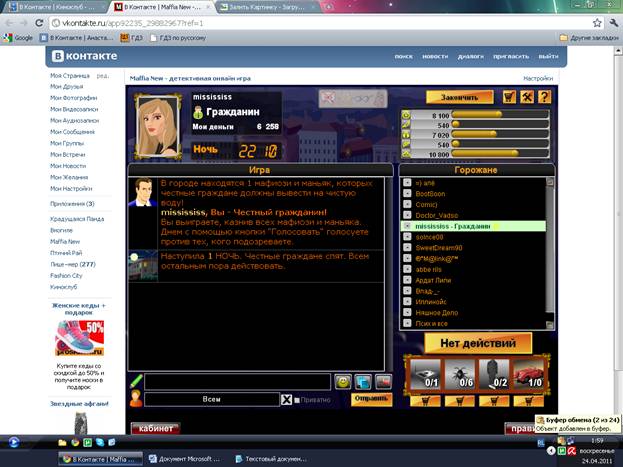Image resolution: width=623 pixels, height=467 pixels.
Task: Select the 0/1 item in inventory
Action: (x=426, y=374)
